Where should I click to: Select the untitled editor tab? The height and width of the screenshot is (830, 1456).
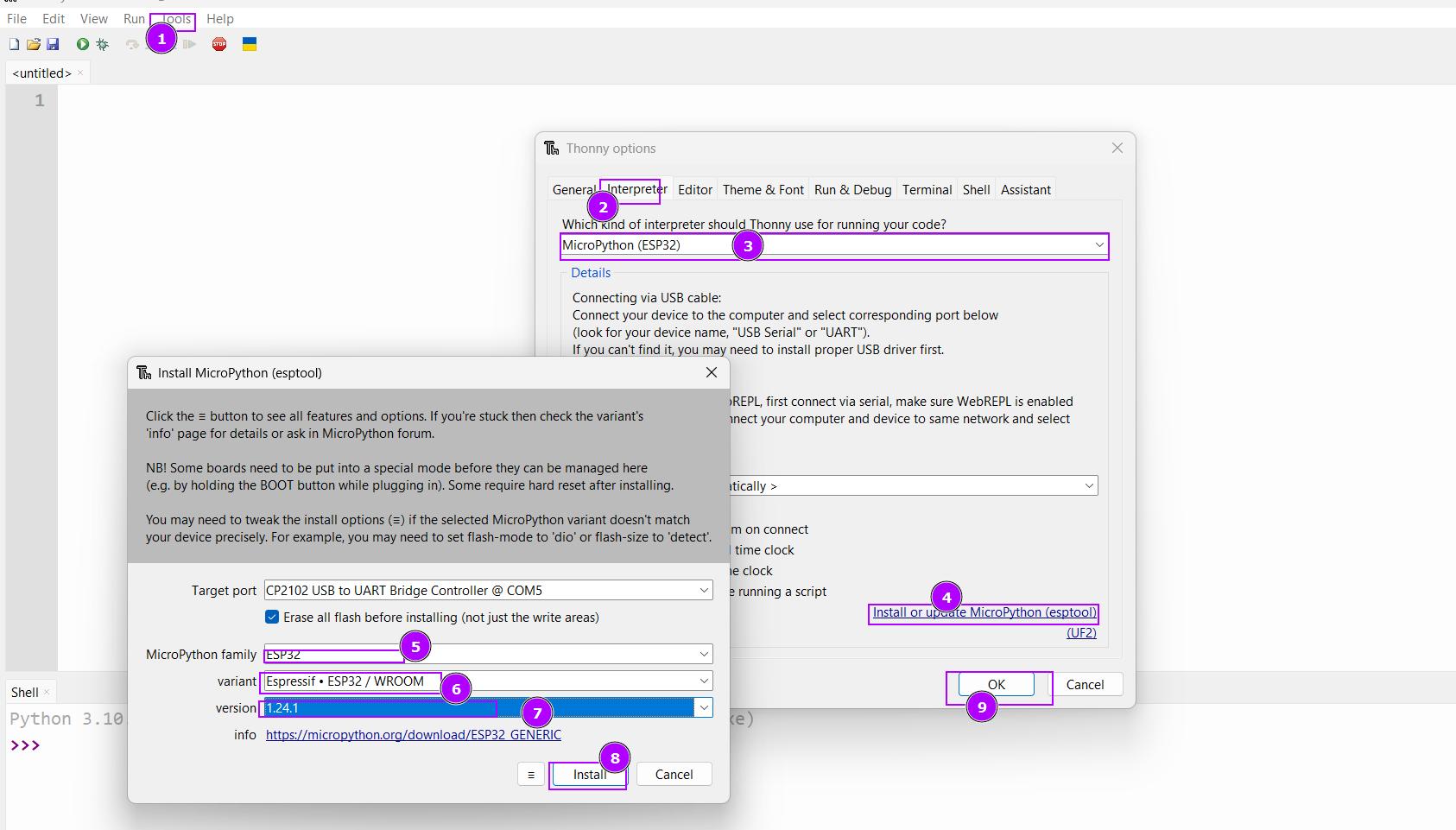[x=41, y=73]
